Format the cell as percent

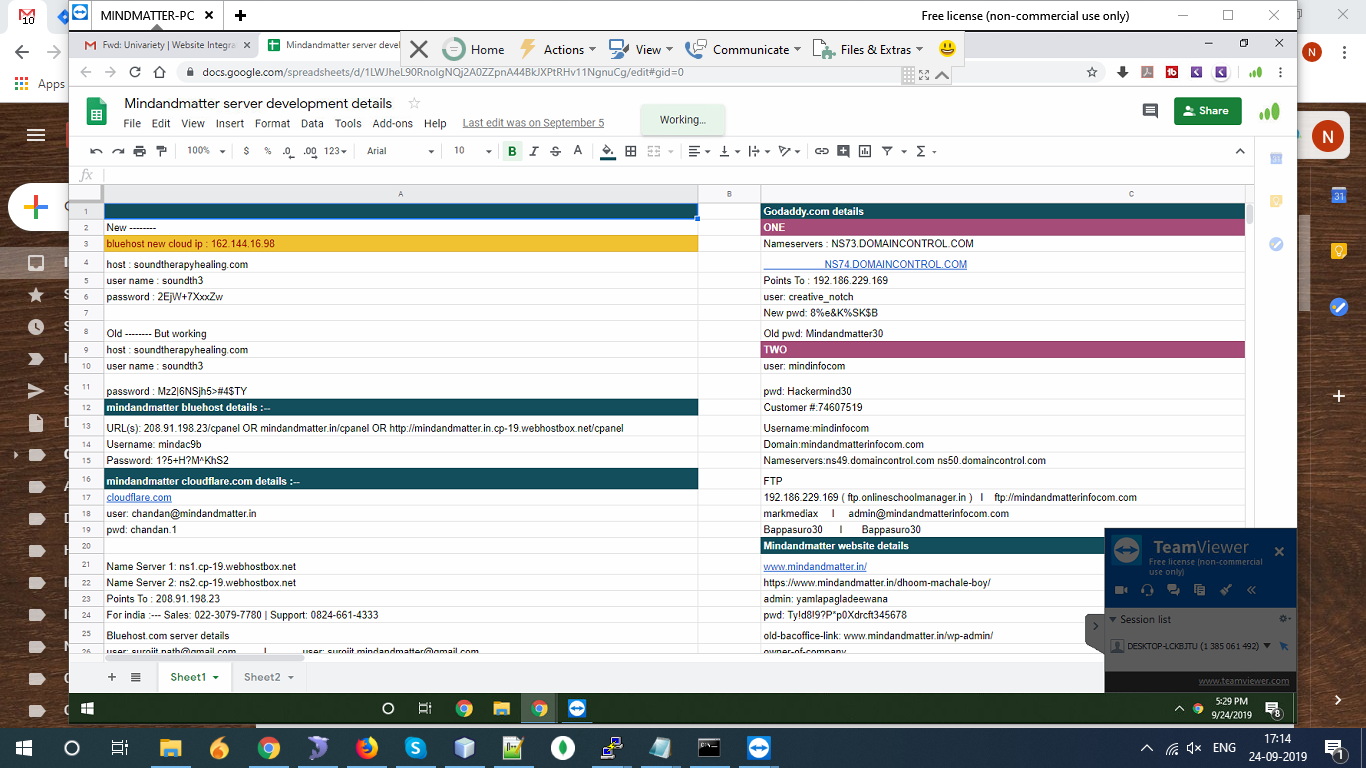[x=267, y=151]
